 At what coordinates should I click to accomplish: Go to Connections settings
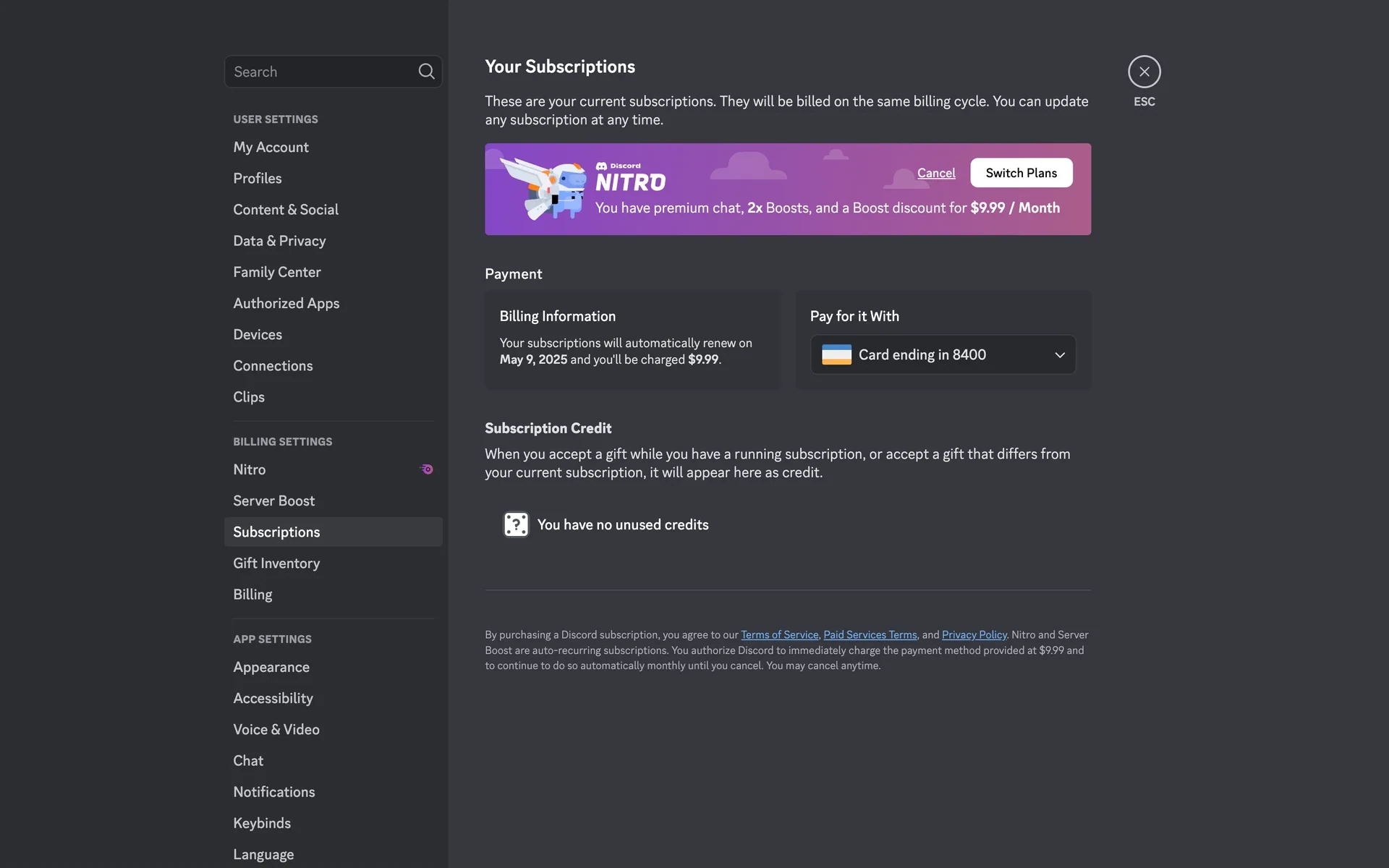coord(333,365)
